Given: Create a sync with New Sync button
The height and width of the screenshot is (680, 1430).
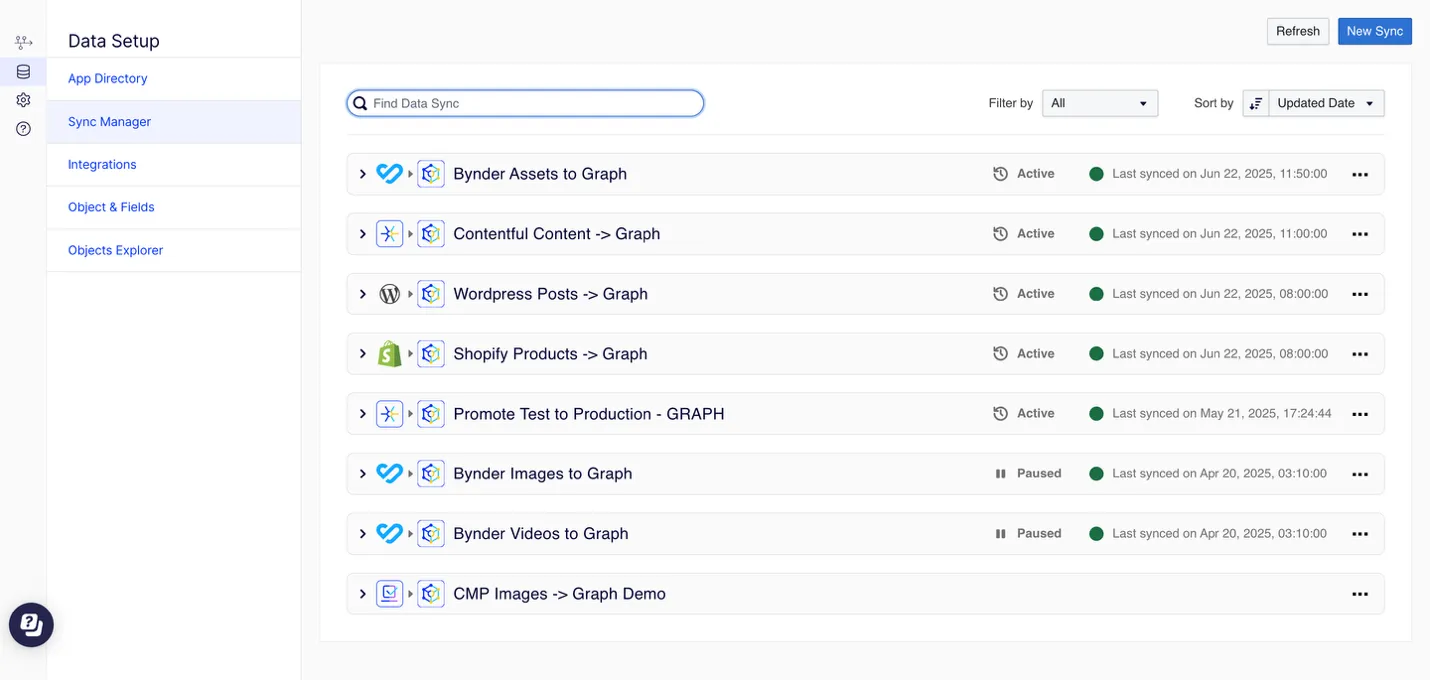Looking at the screenshot, I should click(1375, 31).
